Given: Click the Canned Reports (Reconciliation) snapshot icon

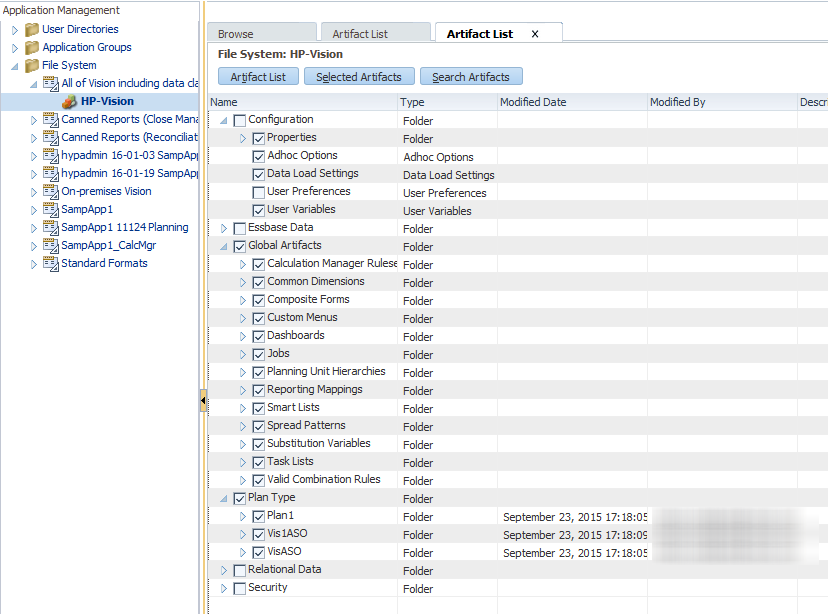Looking at the screenshot, I should pyautogui.click(x=51, y=137).
